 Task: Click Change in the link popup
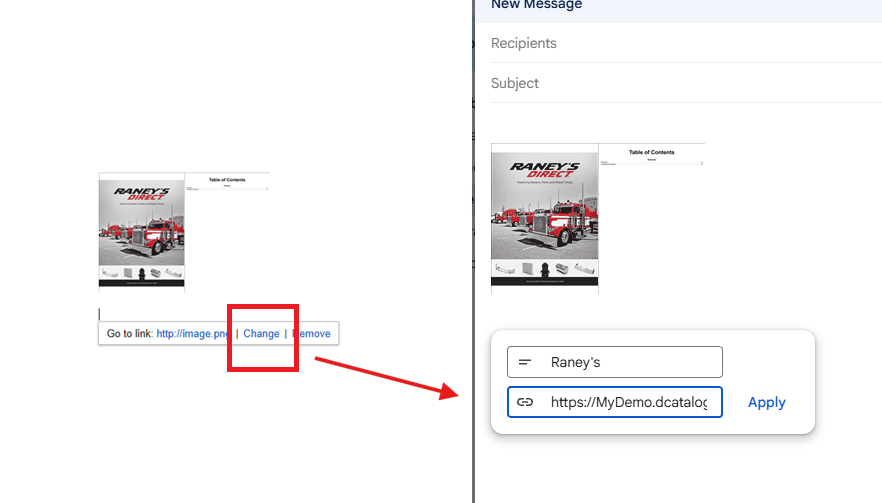tap(261, 333)
